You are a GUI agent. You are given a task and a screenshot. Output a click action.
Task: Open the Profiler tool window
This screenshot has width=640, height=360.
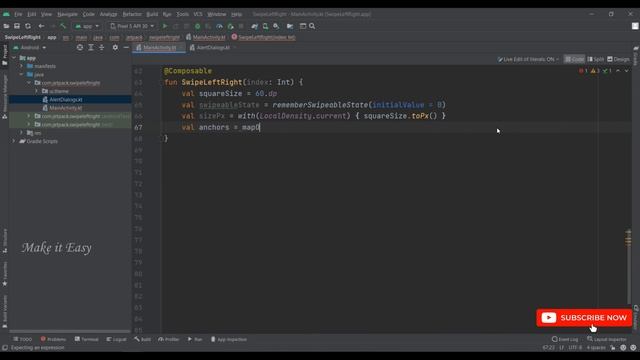click(169, 340)
